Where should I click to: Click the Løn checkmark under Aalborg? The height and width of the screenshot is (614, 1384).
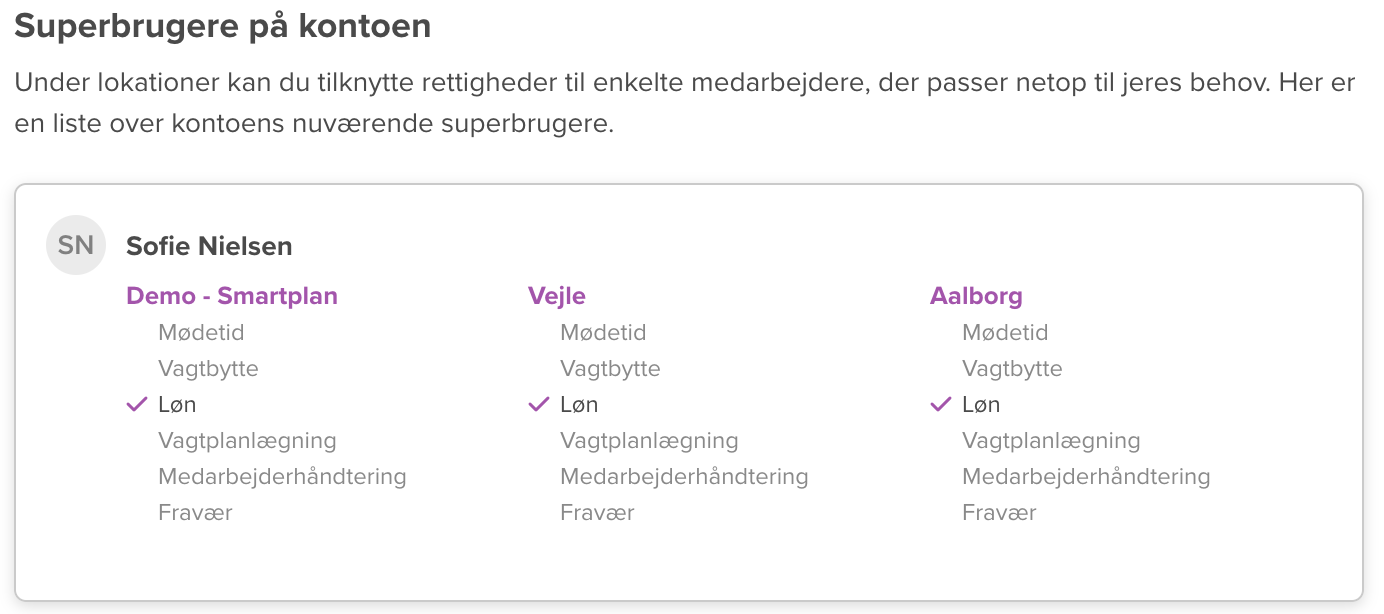click(x=941, y=405)
